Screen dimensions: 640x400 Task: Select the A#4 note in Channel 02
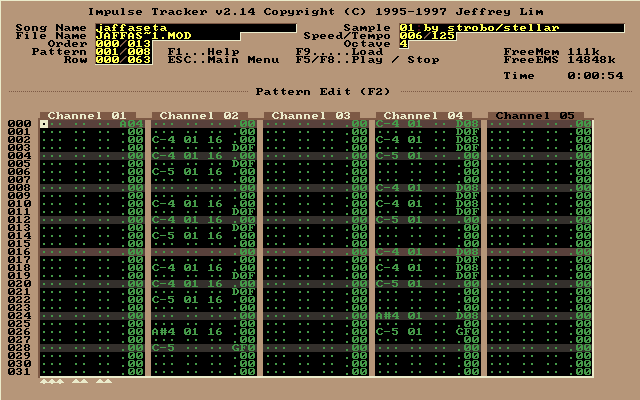[x=164, y=332]
